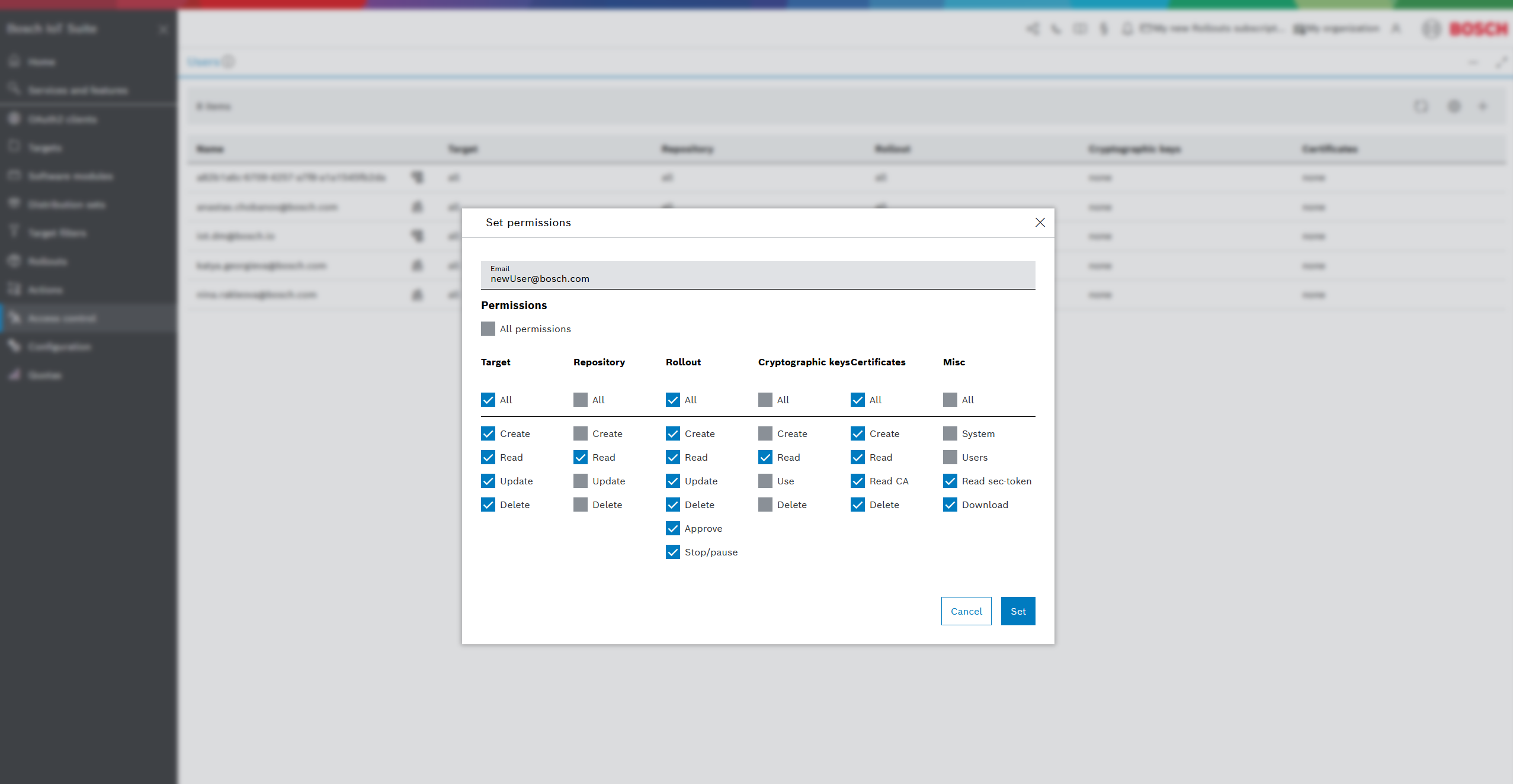Screen dimensions: 1513x784
Task: Enable Repository Update permission
Action: 581,481
